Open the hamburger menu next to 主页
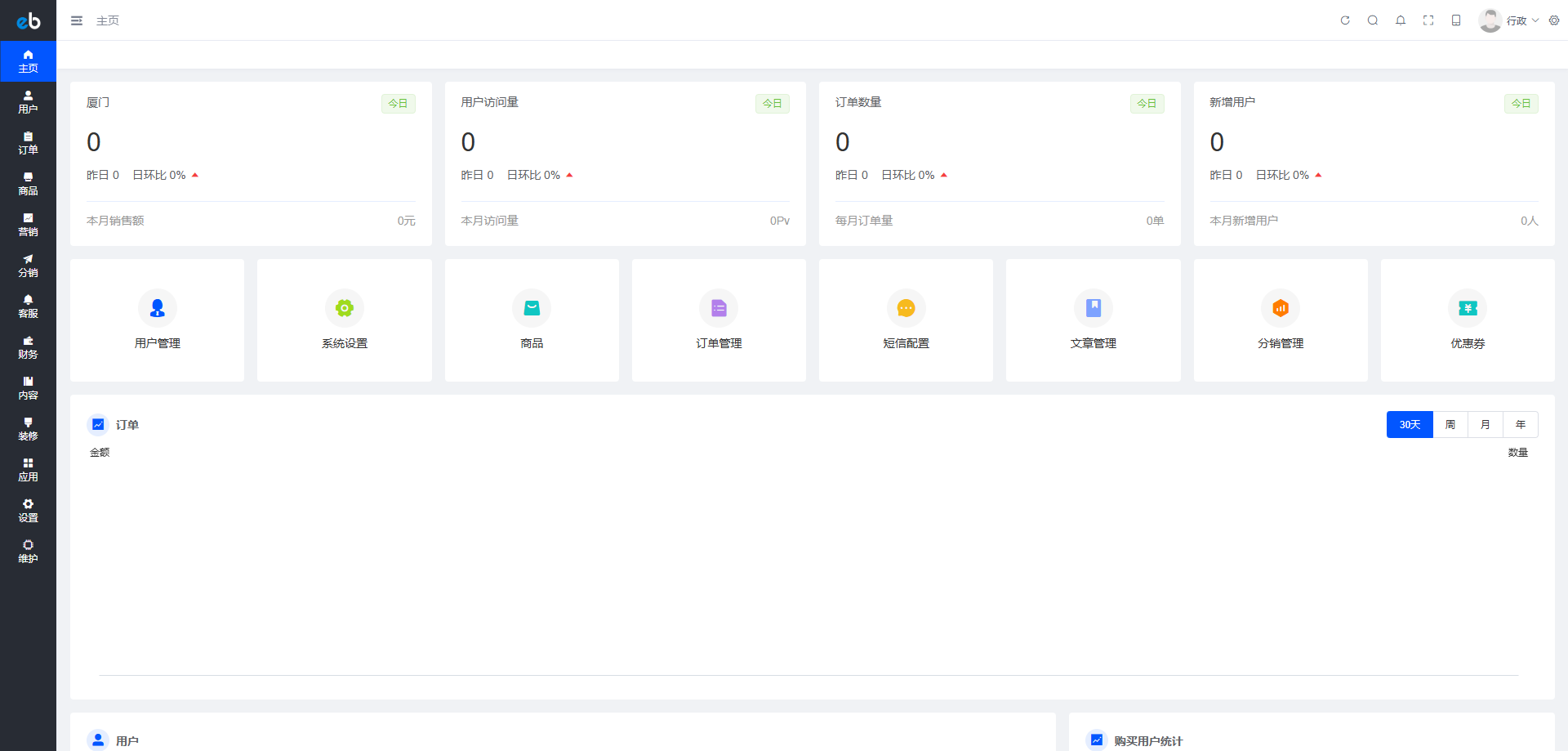1568x751 pixels. (x=76, y=20)
